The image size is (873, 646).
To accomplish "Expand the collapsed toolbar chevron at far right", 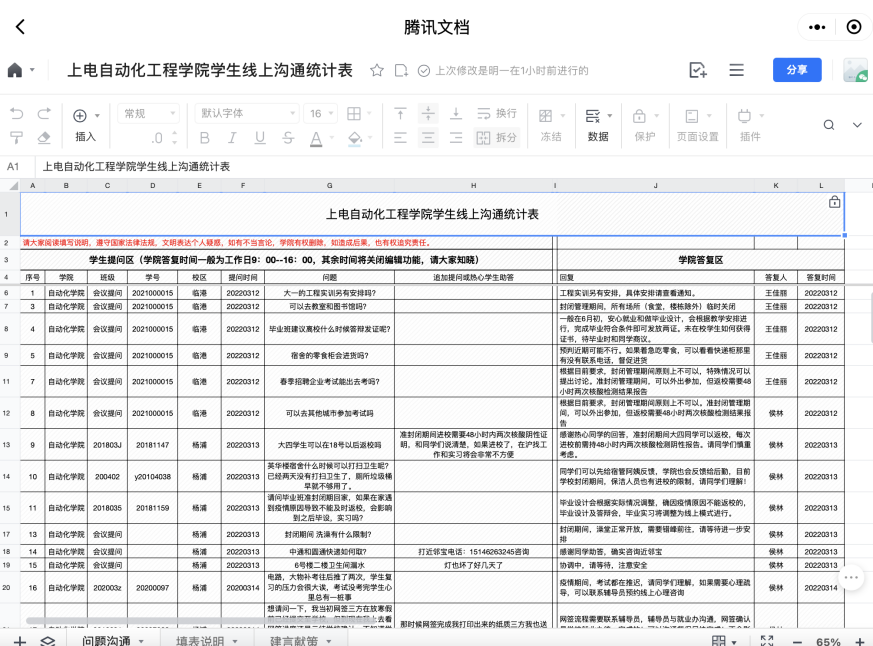I will tap(857, 125).
